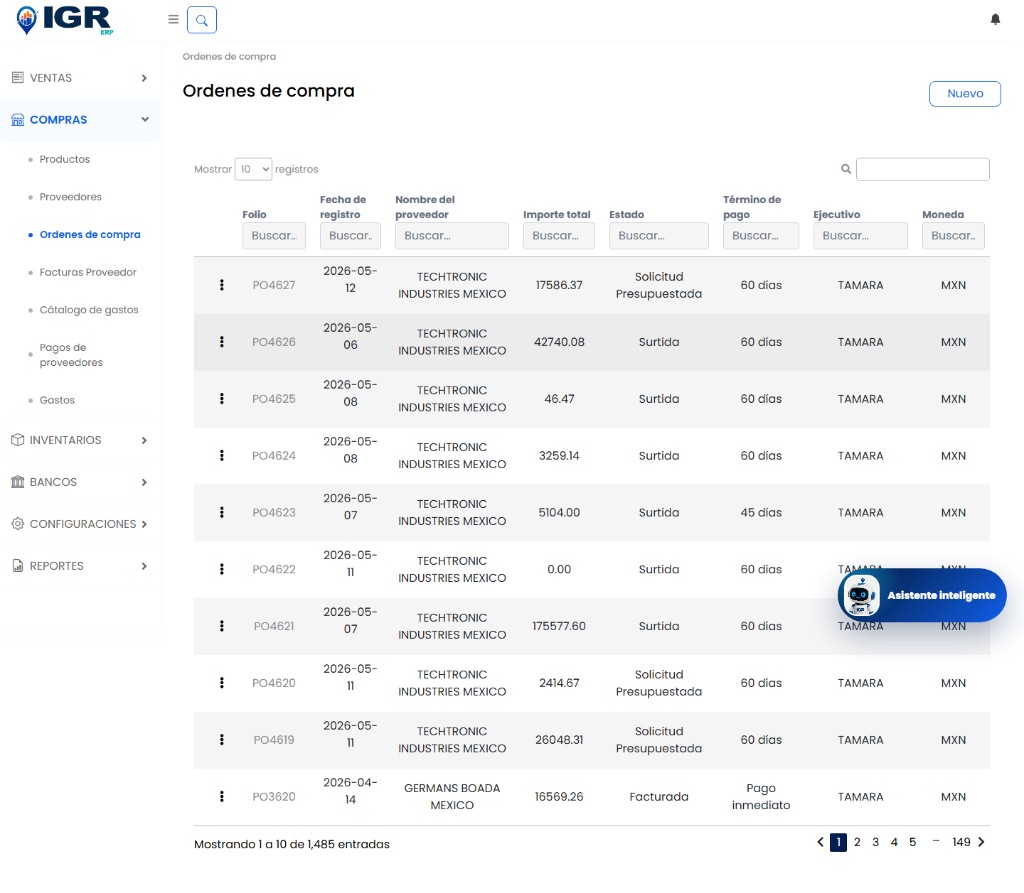Open Productos in sidebar
The height and width of the screenshot is (893, 1024).
coord(65,159)
